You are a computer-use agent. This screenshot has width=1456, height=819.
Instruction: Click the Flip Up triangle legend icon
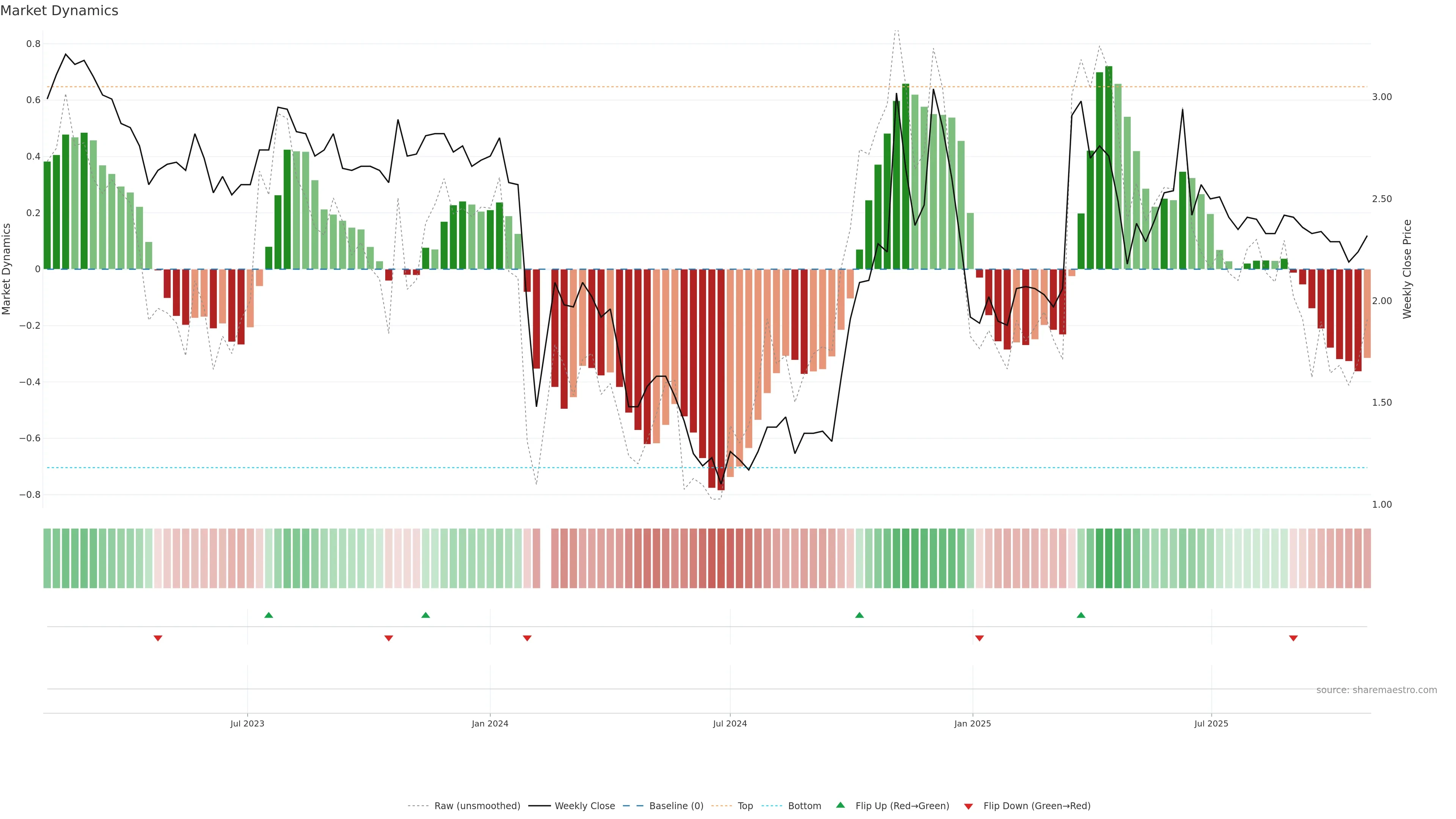[x=841, y=805]
